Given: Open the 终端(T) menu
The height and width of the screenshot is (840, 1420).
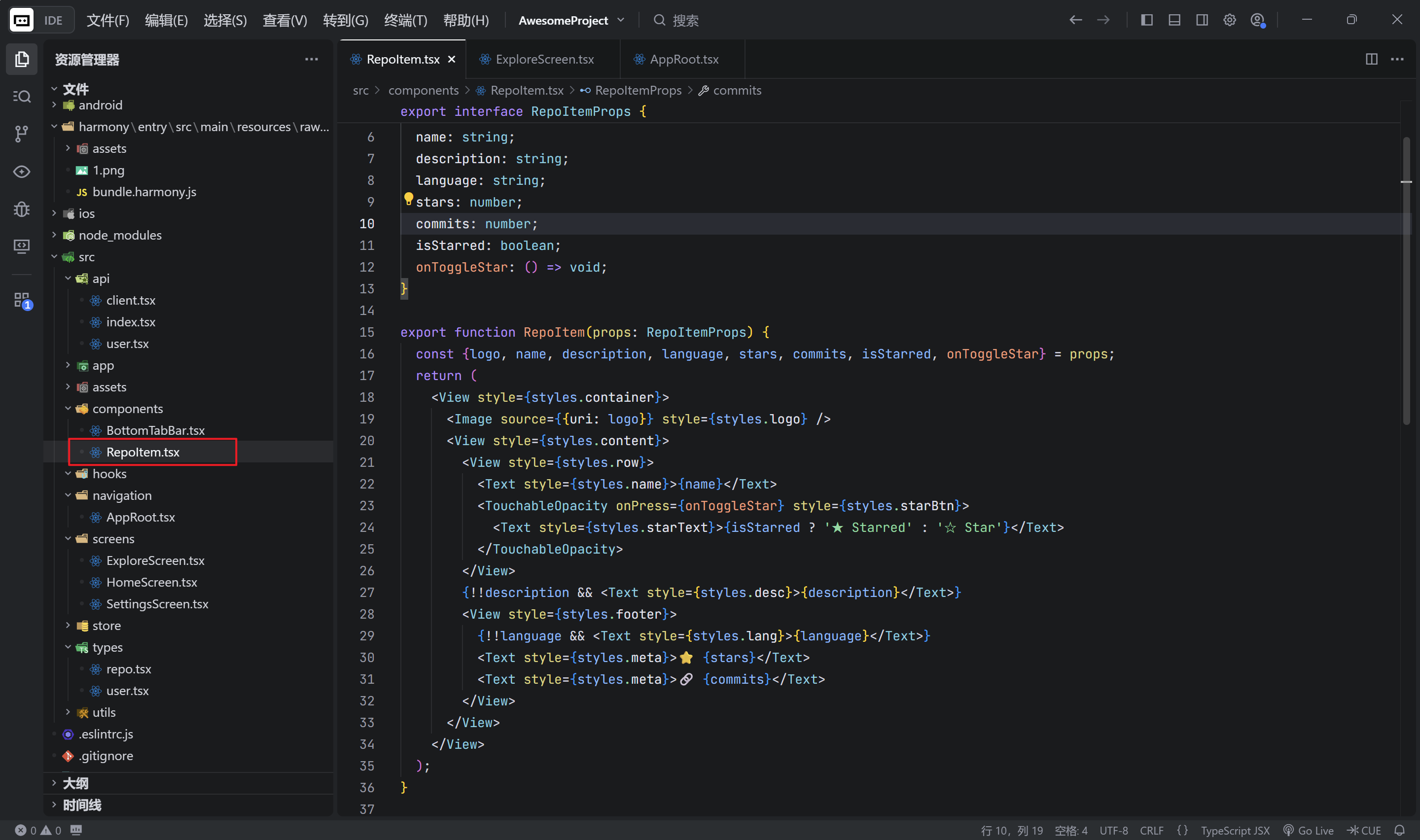Looking at the screenshot, I should tap(405, 20).
